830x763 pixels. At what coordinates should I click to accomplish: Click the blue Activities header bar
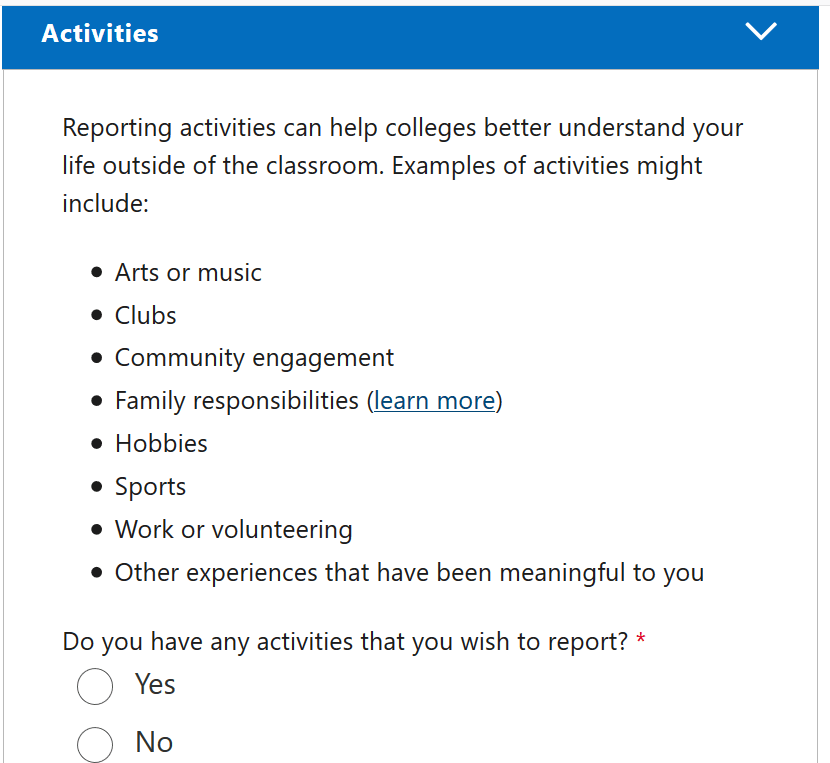[410, 38]
